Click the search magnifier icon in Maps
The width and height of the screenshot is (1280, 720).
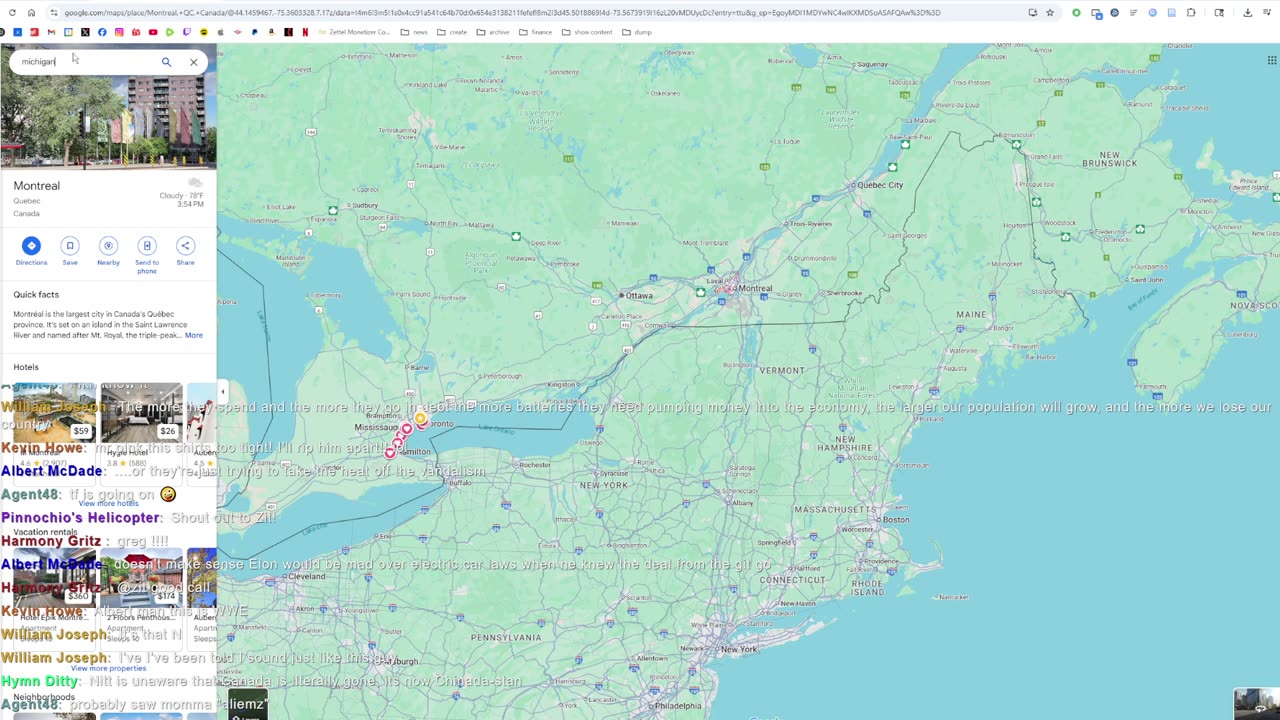pyautogui.click(x=166, y=62)
